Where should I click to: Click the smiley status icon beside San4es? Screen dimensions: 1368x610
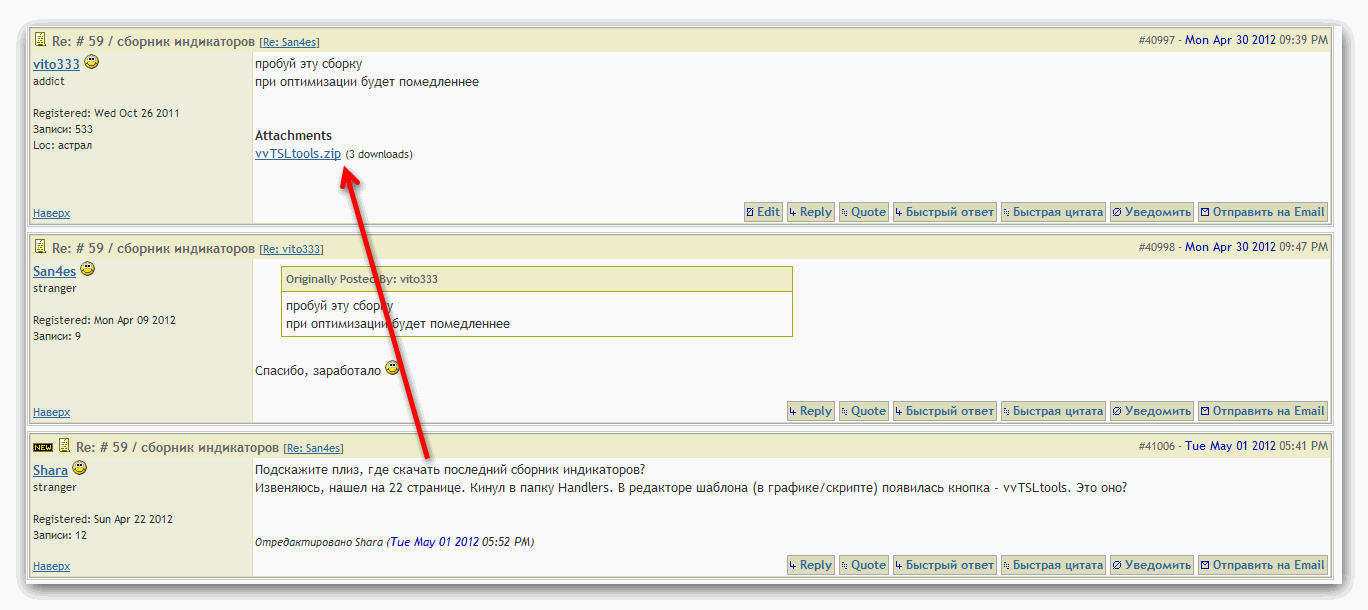(88, 269)
